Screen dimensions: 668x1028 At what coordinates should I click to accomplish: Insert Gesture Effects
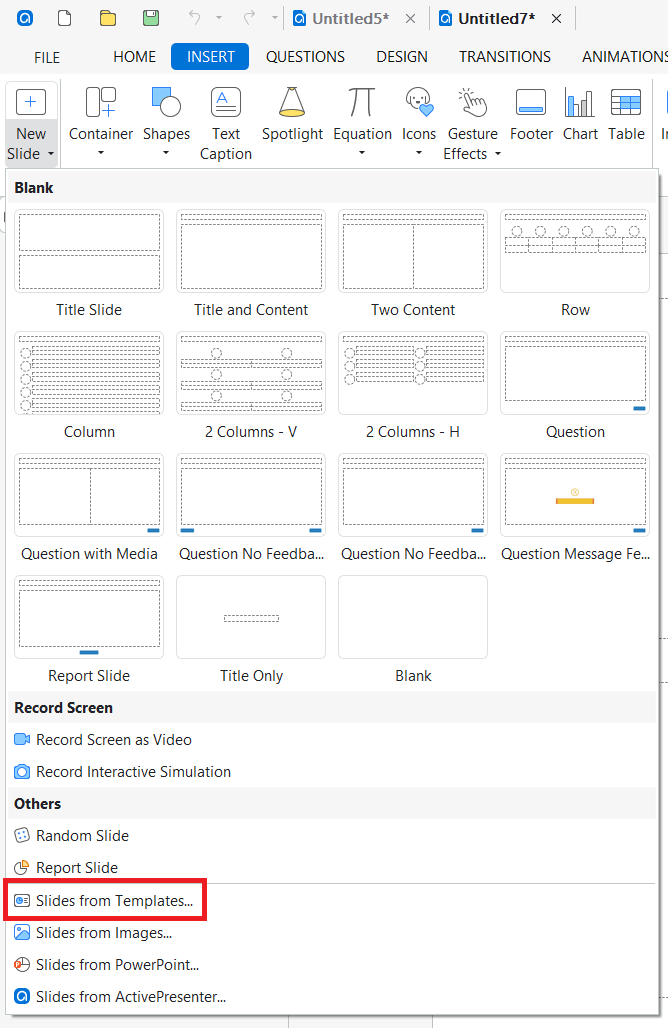tap(472, 123)
